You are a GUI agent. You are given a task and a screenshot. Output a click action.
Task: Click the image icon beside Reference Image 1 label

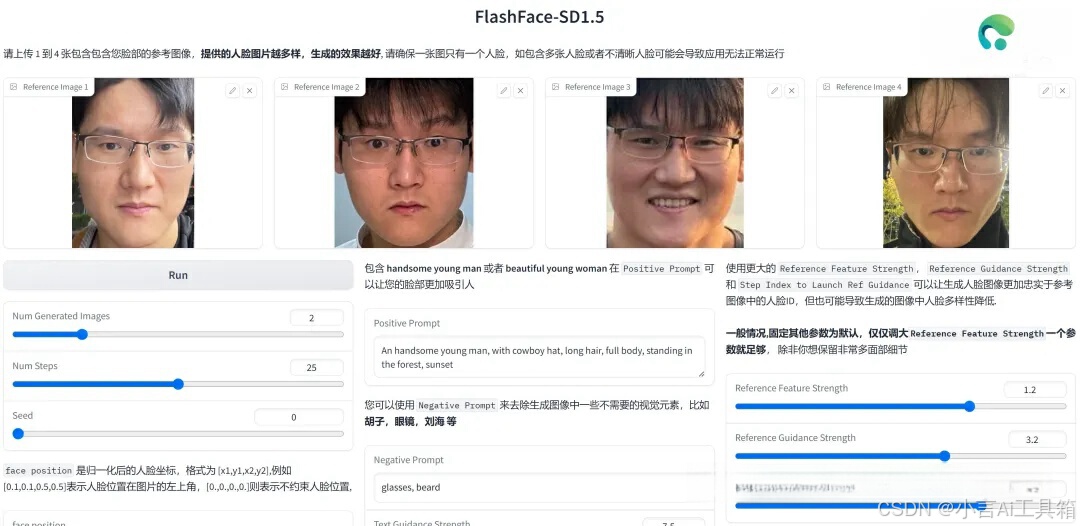[x=14, y=87]
